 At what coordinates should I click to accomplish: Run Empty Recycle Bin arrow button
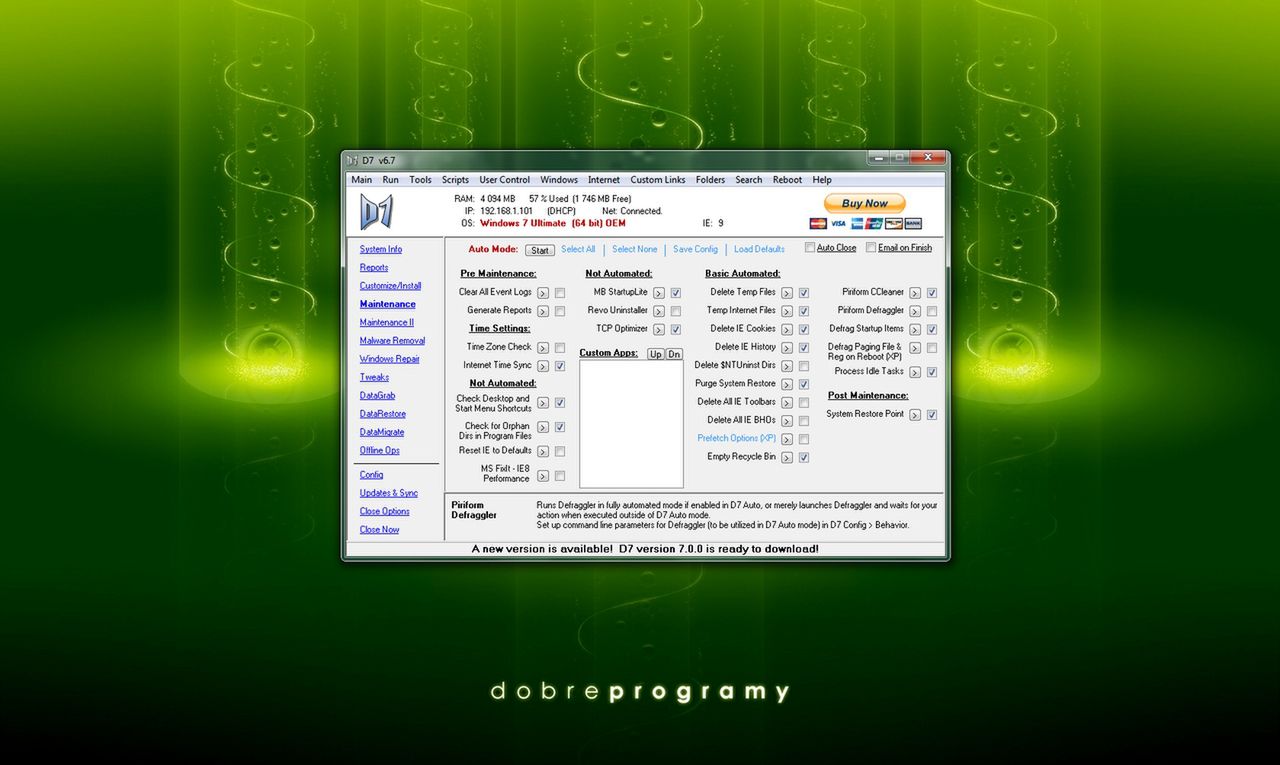787,458
